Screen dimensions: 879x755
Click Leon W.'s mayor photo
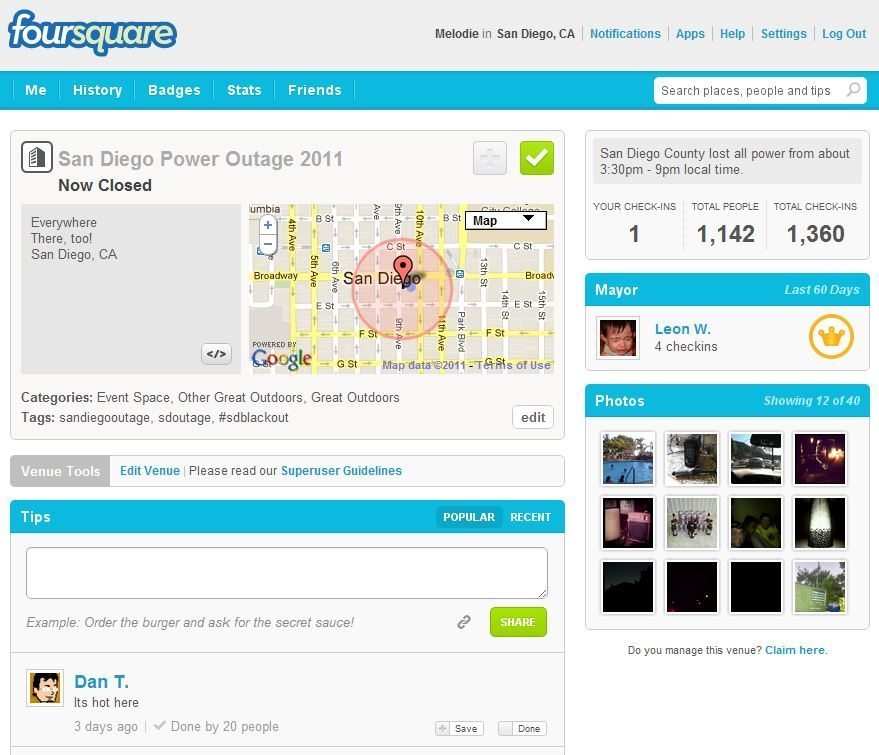point(617,337)
